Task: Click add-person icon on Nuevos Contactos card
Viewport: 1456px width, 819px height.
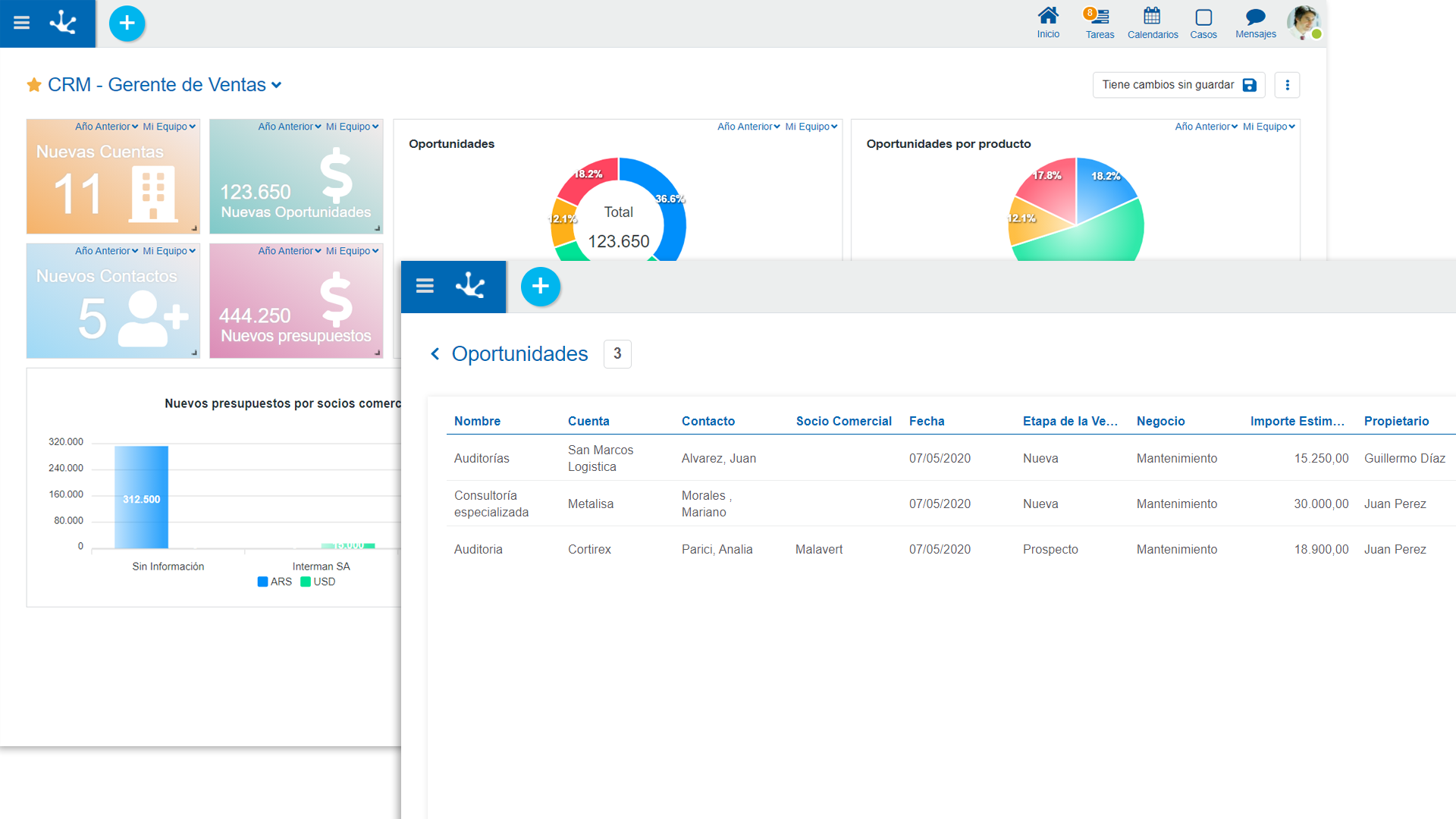Action: tap(153, 318)
